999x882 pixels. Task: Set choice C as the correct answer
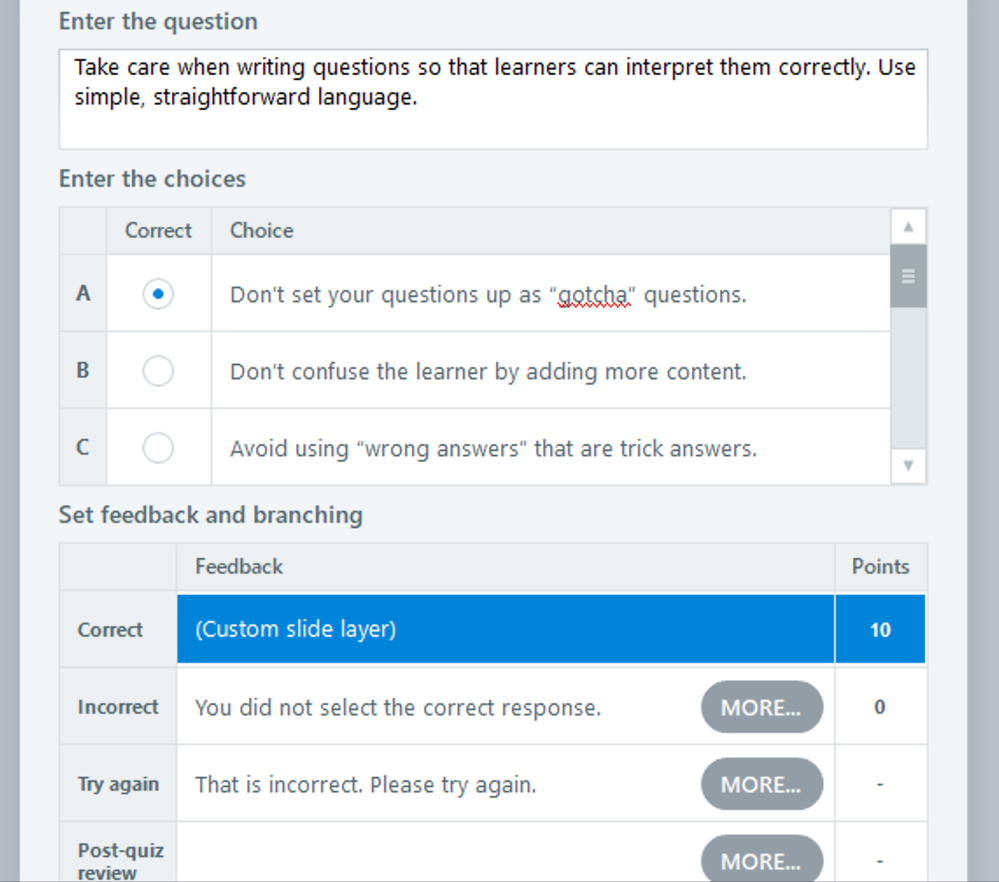tap(158, 449)
